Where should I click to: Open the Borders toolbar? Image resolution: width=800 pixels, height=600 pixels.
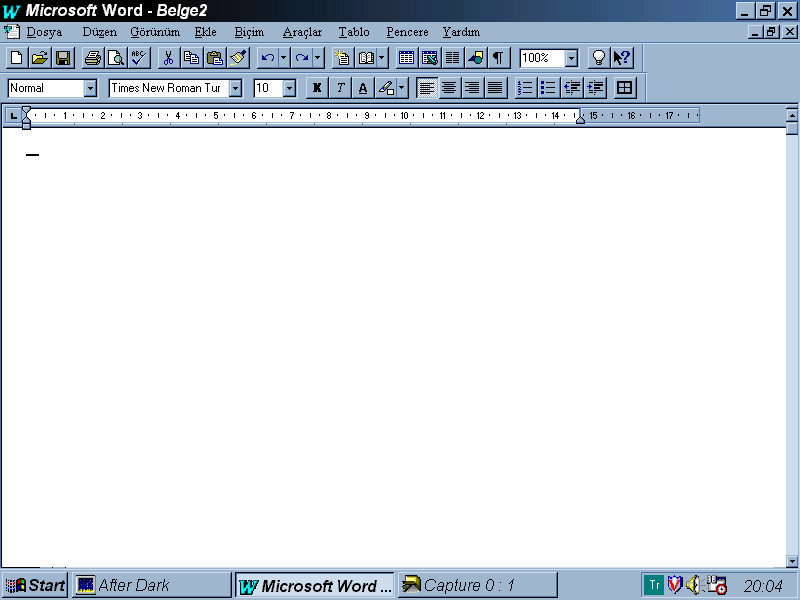coord(624,88)
